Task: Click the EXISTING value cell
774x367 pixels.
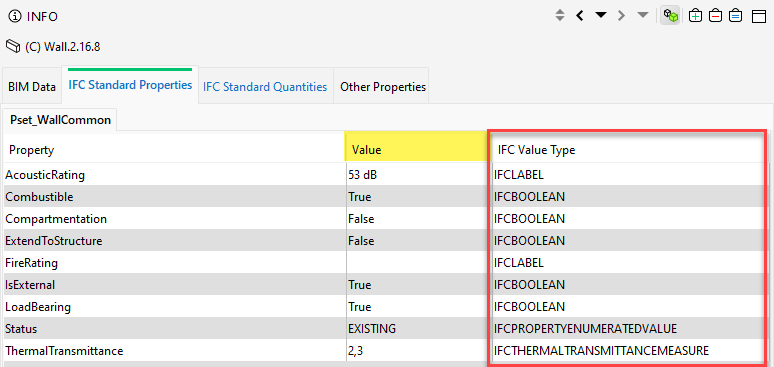Action: point(419,328)
